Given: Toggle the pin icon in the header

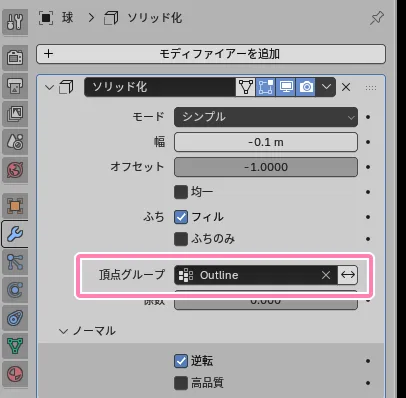Looking at the screenshot, I should pos(377,18).
